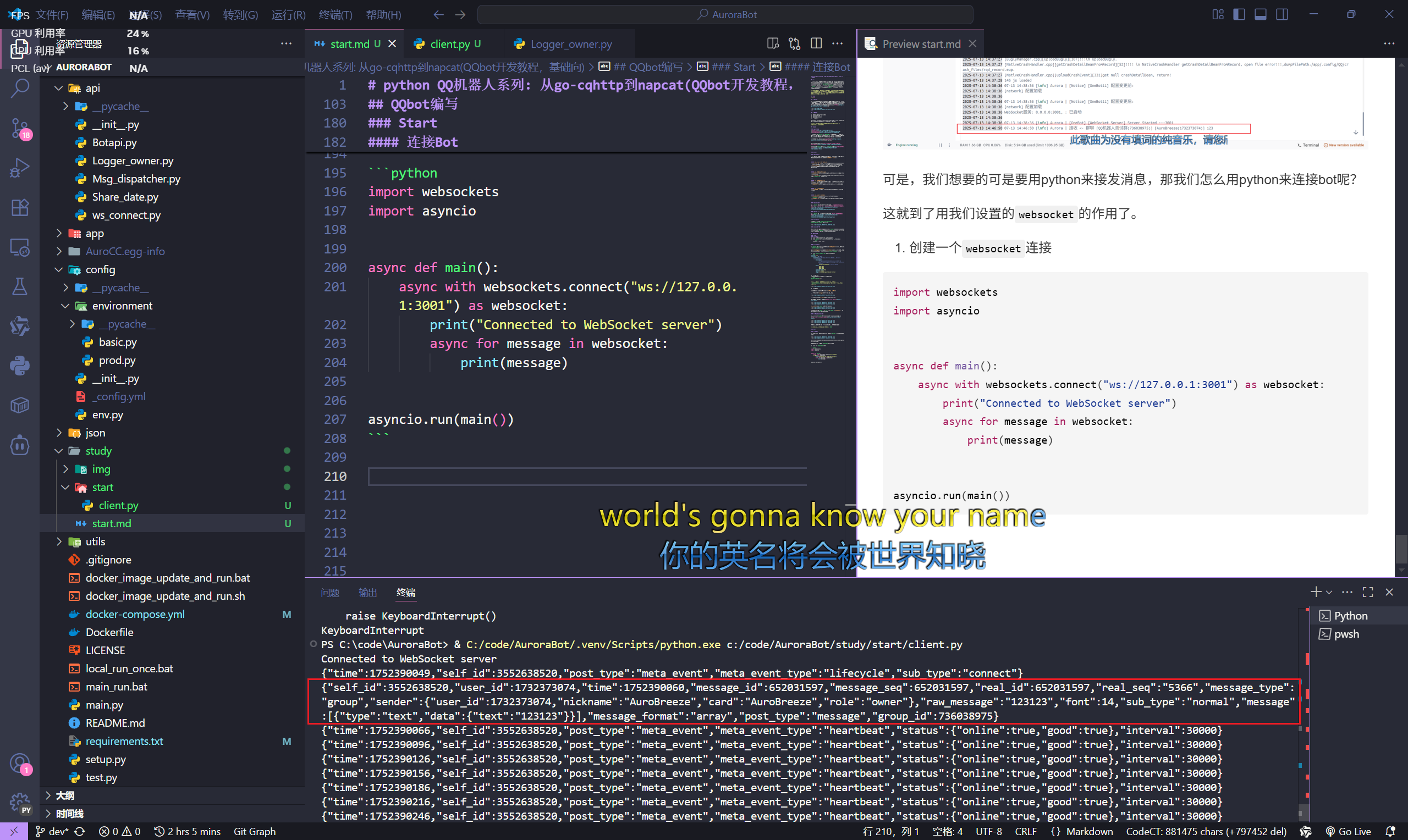
Task: Toggle the primary sidebar visibility
Action: pyautogui.click(x=1239, y=15)
